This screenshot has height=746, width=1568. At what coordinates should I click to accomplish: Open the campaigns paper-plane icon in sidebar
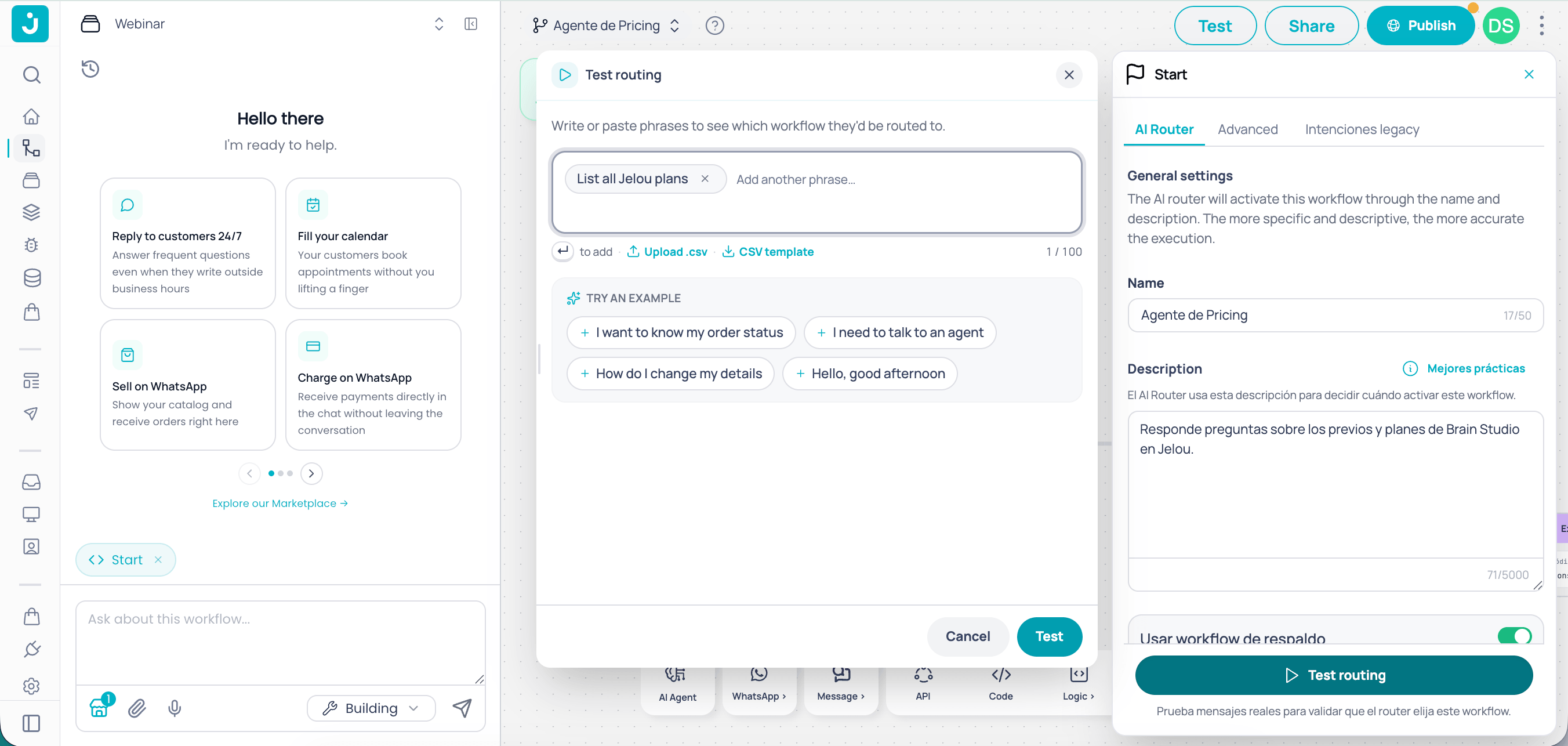tap(31, 414)
